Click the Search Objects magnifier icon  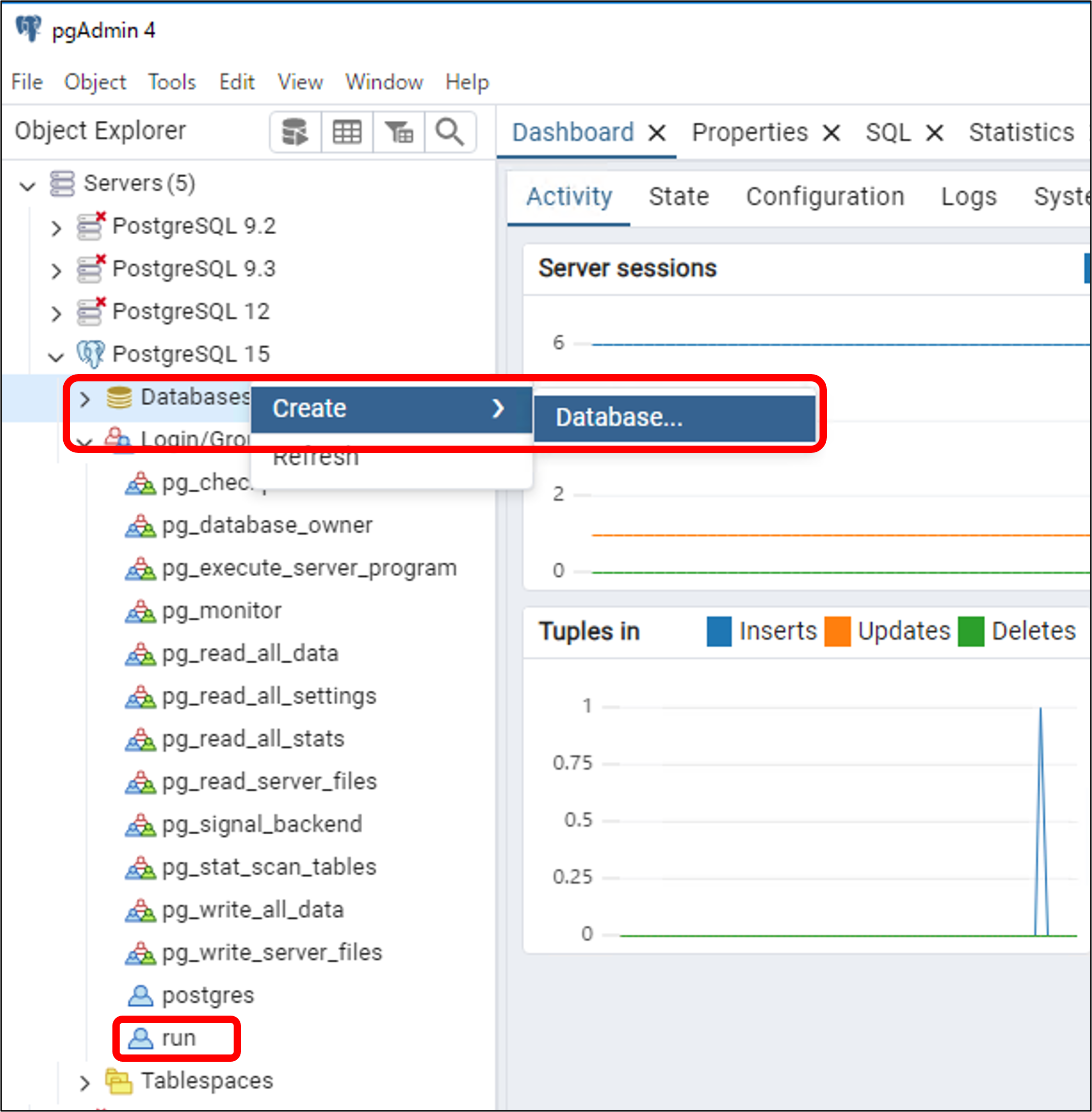point(450,132)
